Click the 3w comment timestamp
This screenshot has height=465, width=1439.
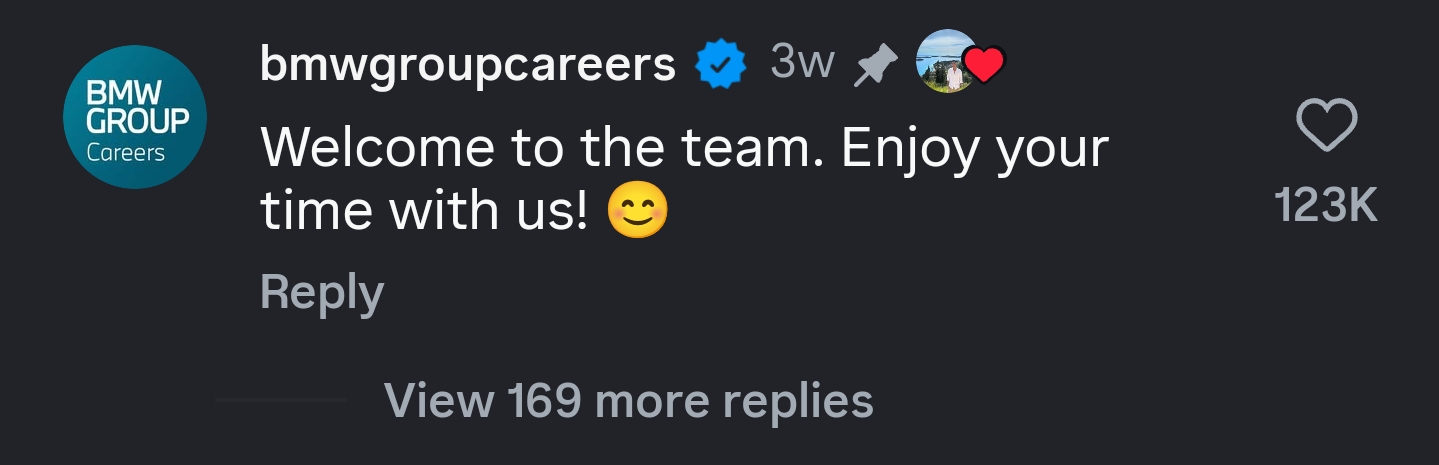click(x=802, y=64)
